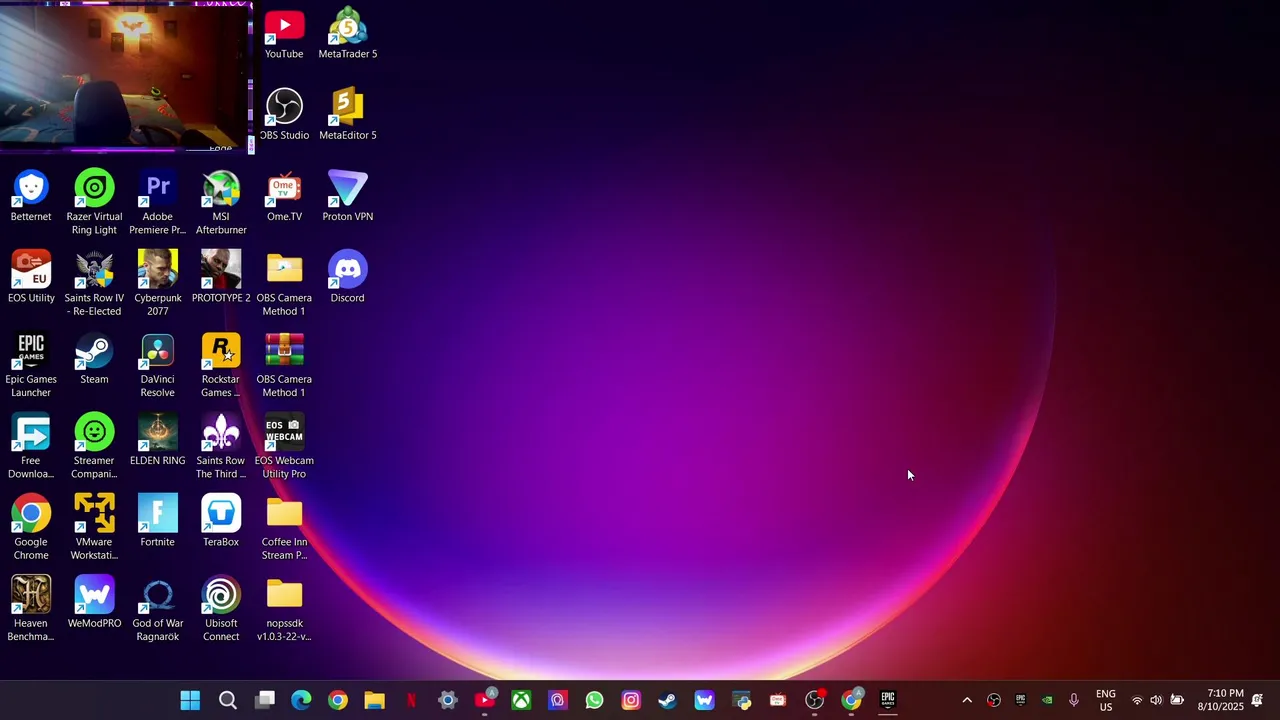The image size is (1280, 720).
Task: Open the YouTube desktop shortcut
Action: (x=284, y=34)
